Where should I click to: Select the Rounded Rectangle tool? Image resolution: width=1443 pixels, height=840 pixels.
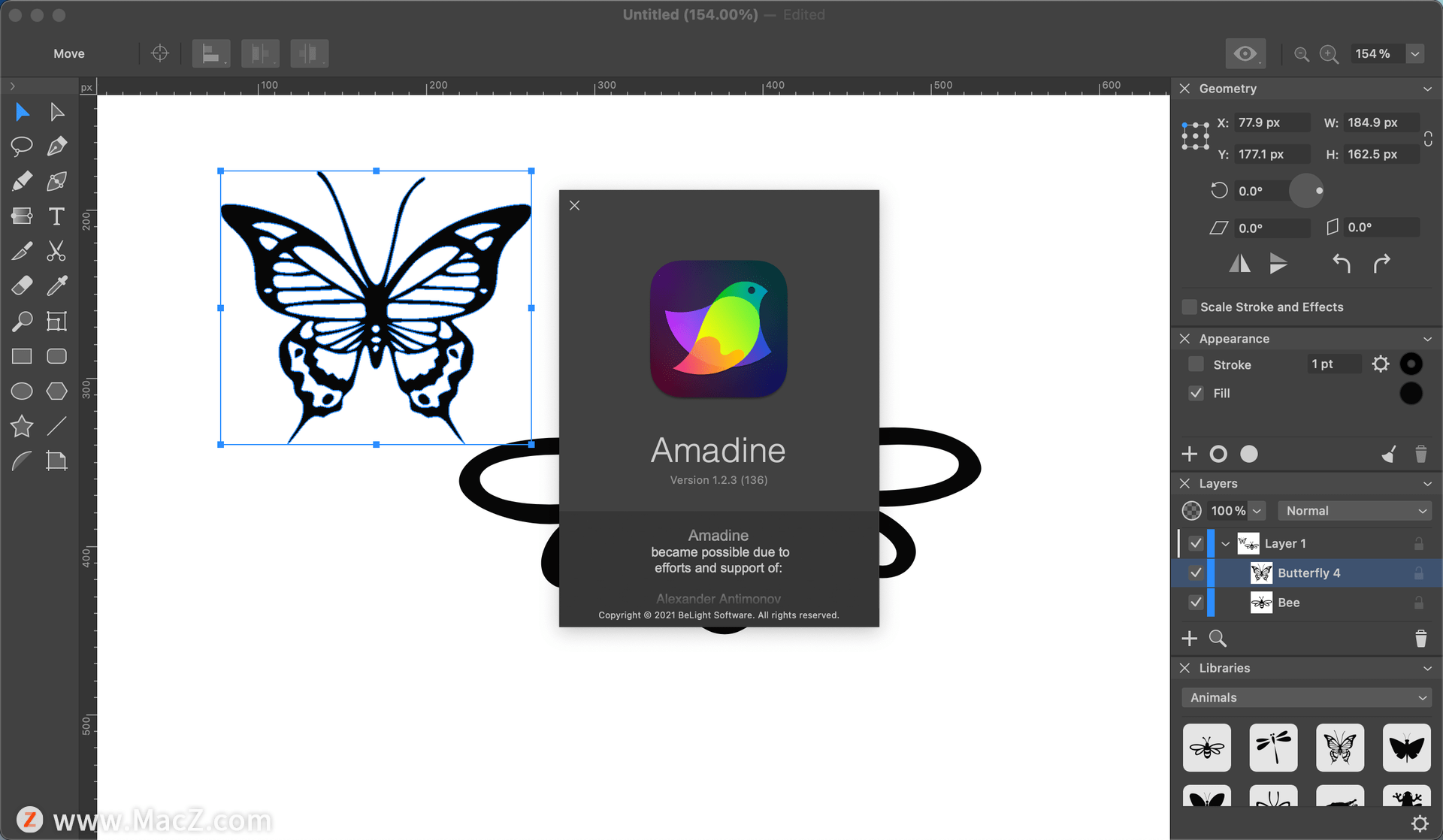(x=56, y=356)
